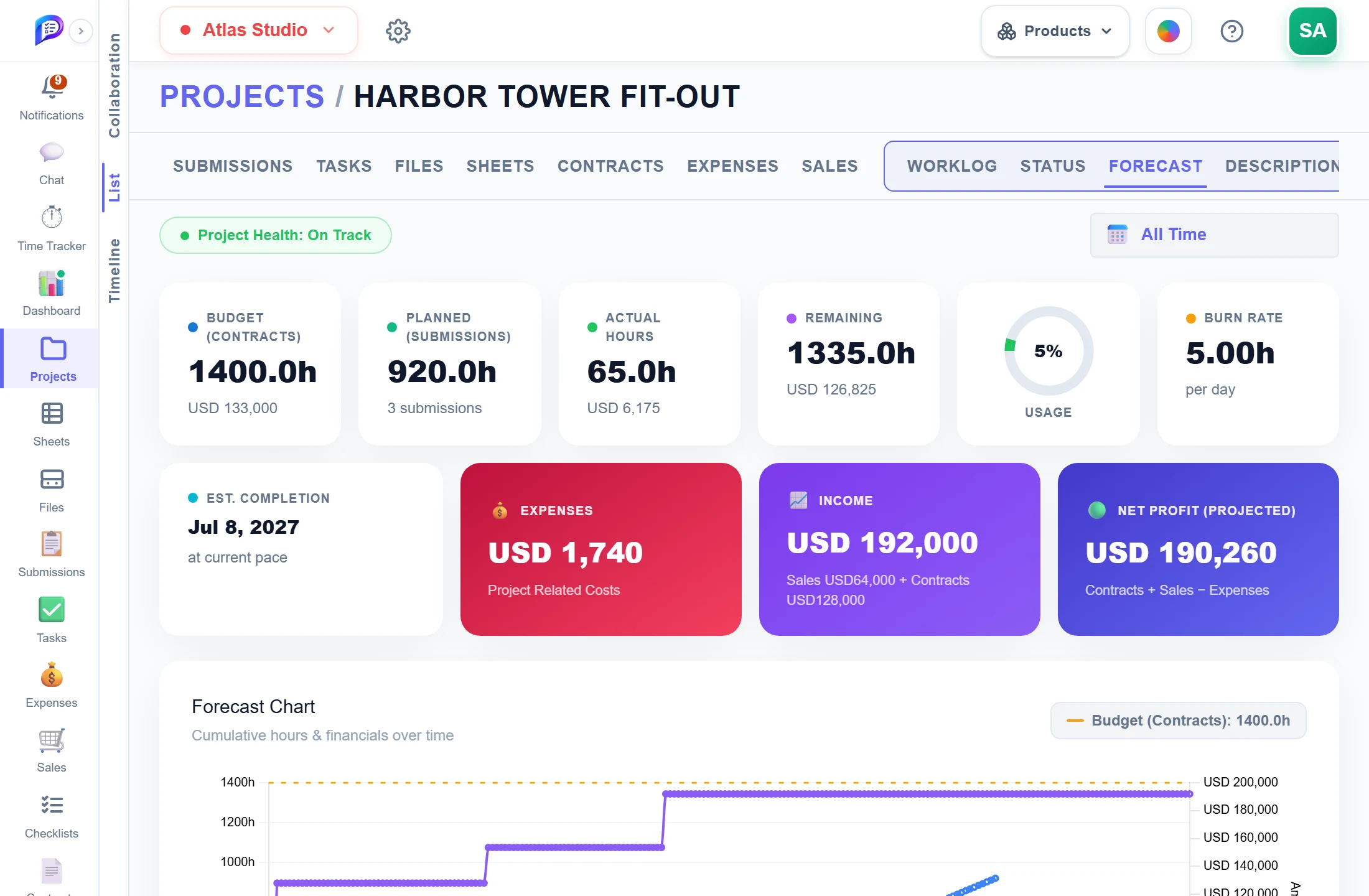The image size is (1369, 896).
Task: Click the Planned (Submissions) 920.0h card
Action: (450, 364)
